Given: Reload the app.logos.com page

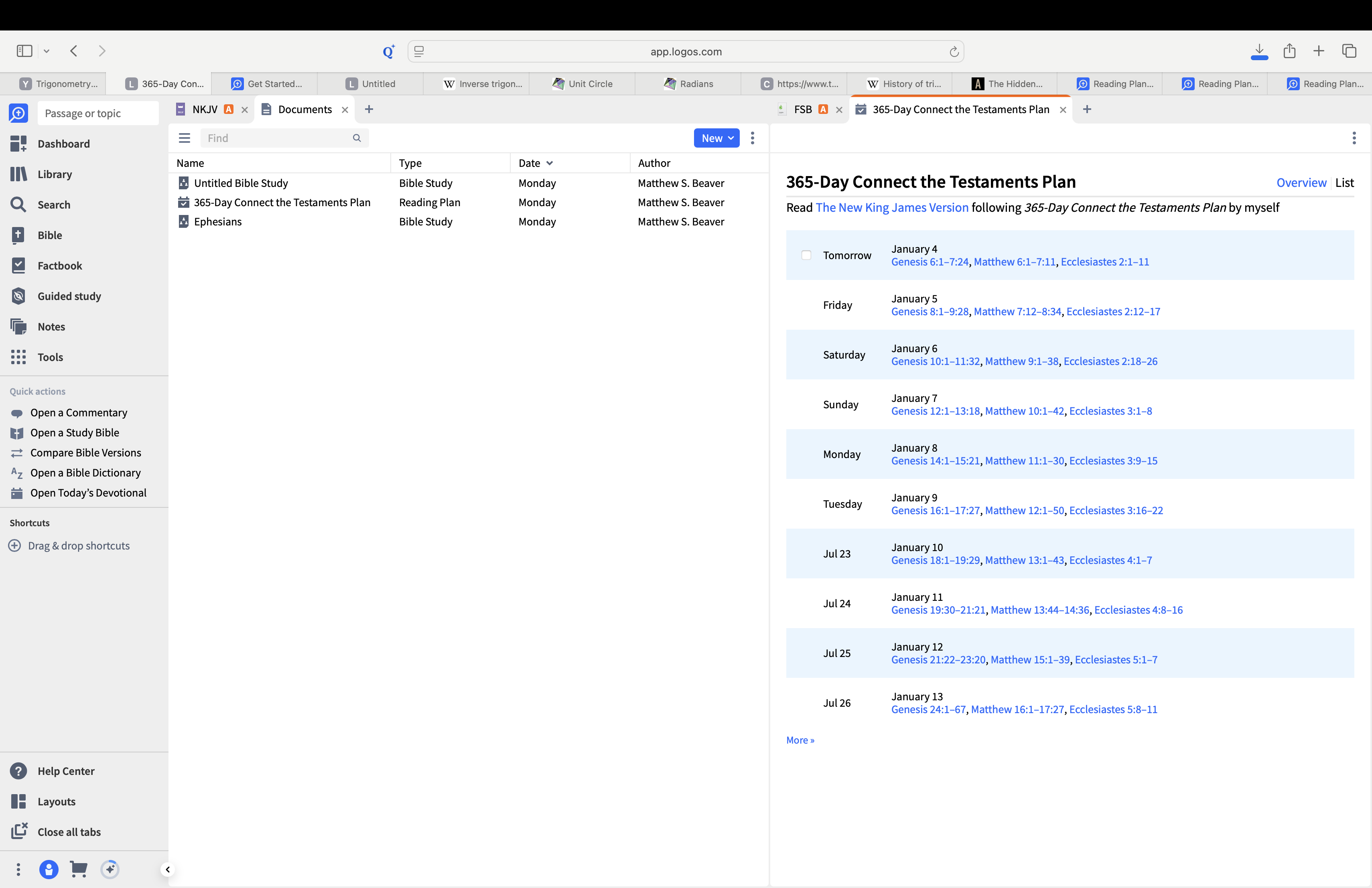Looking at the screenshot, I should 954,51.
